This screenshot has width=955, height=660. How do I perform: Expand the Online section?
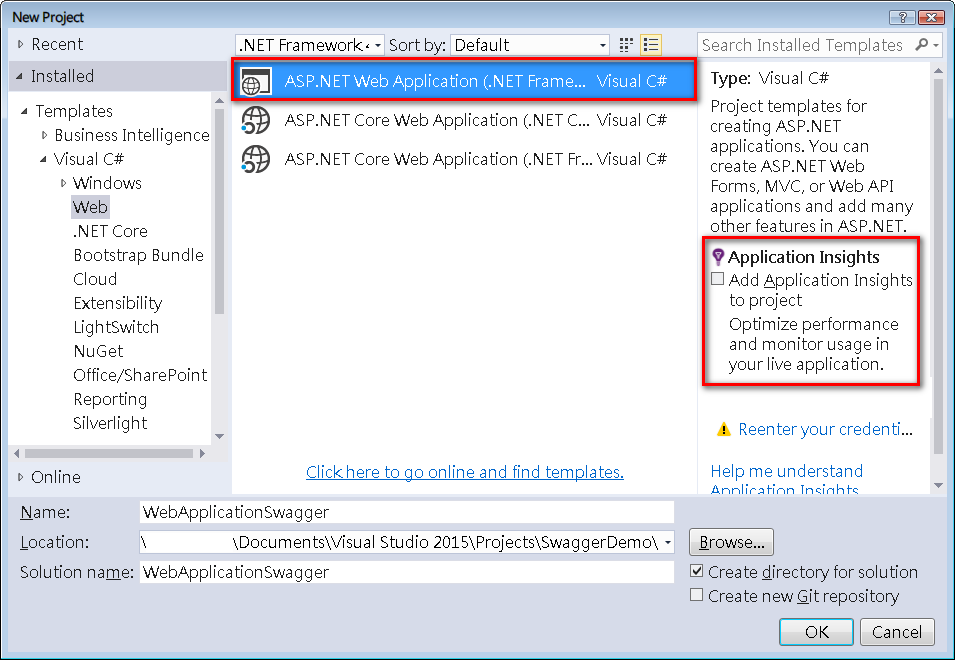point(21,477)
